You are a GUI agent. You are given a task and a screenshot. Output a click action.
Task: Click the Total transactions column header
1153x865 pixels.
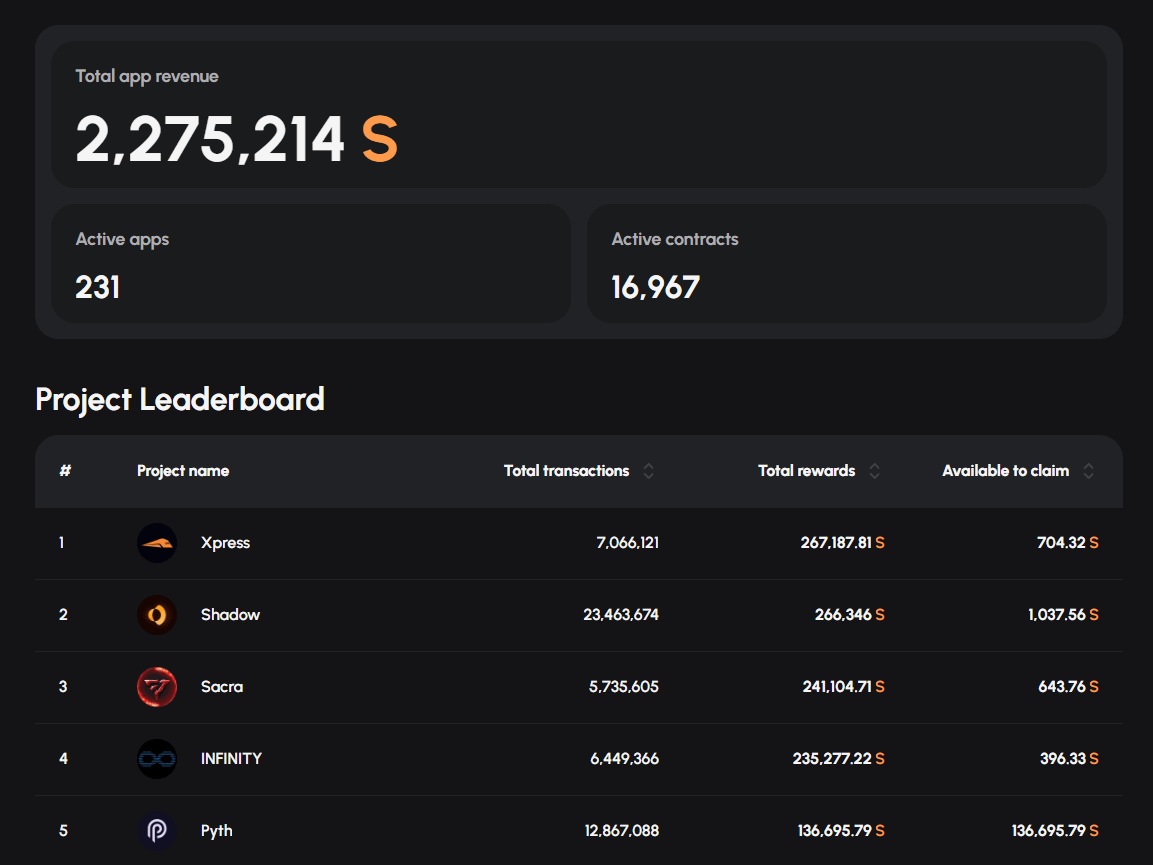pos(566,471)
